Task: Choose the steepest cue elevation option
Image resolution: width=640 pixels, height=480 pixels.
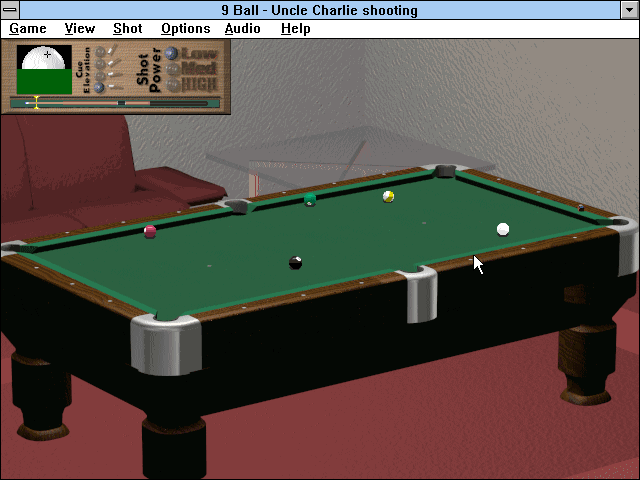Action: 100,52
